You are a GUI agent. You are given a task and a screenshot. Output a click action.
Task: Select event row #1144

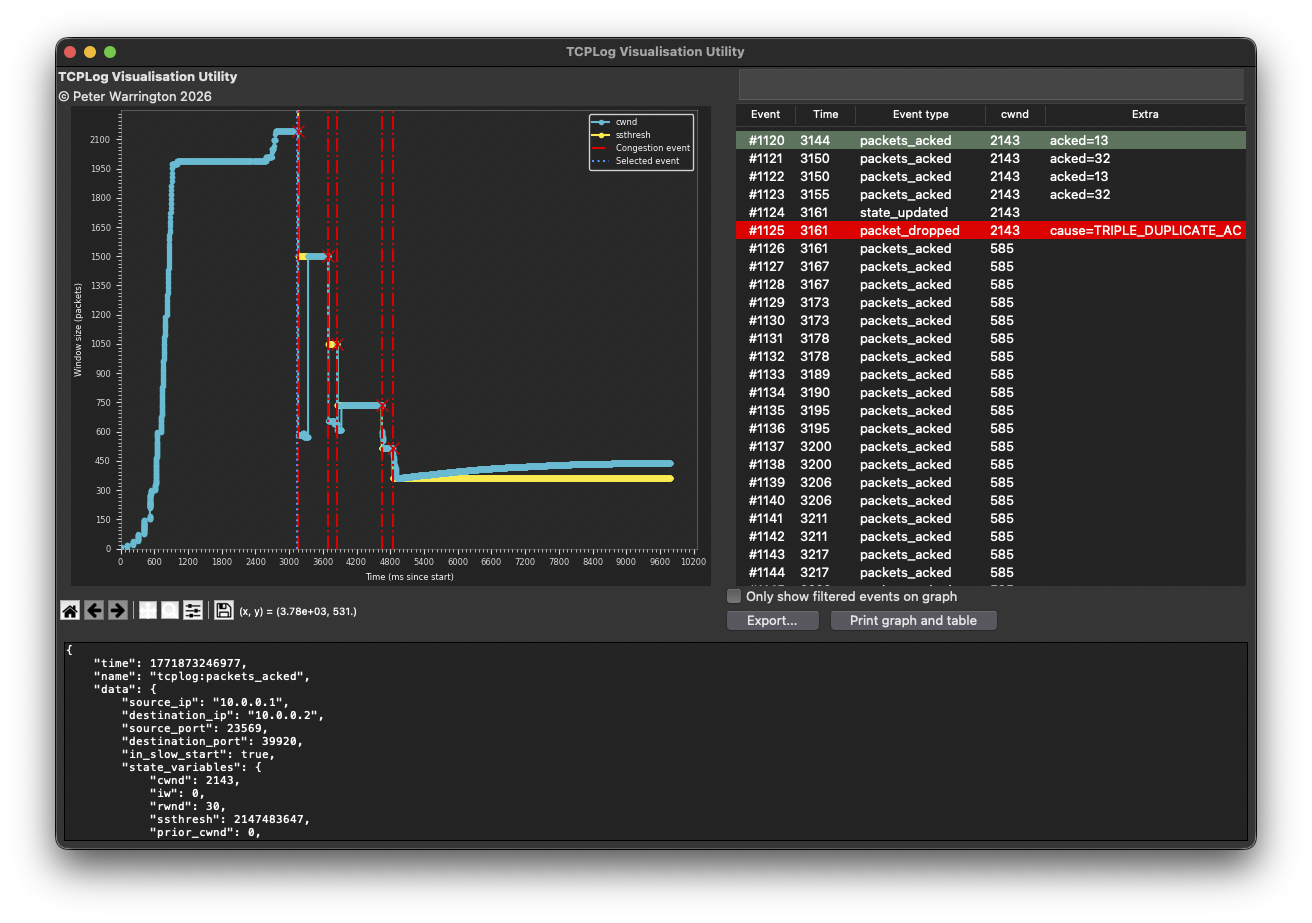point(991,573)
